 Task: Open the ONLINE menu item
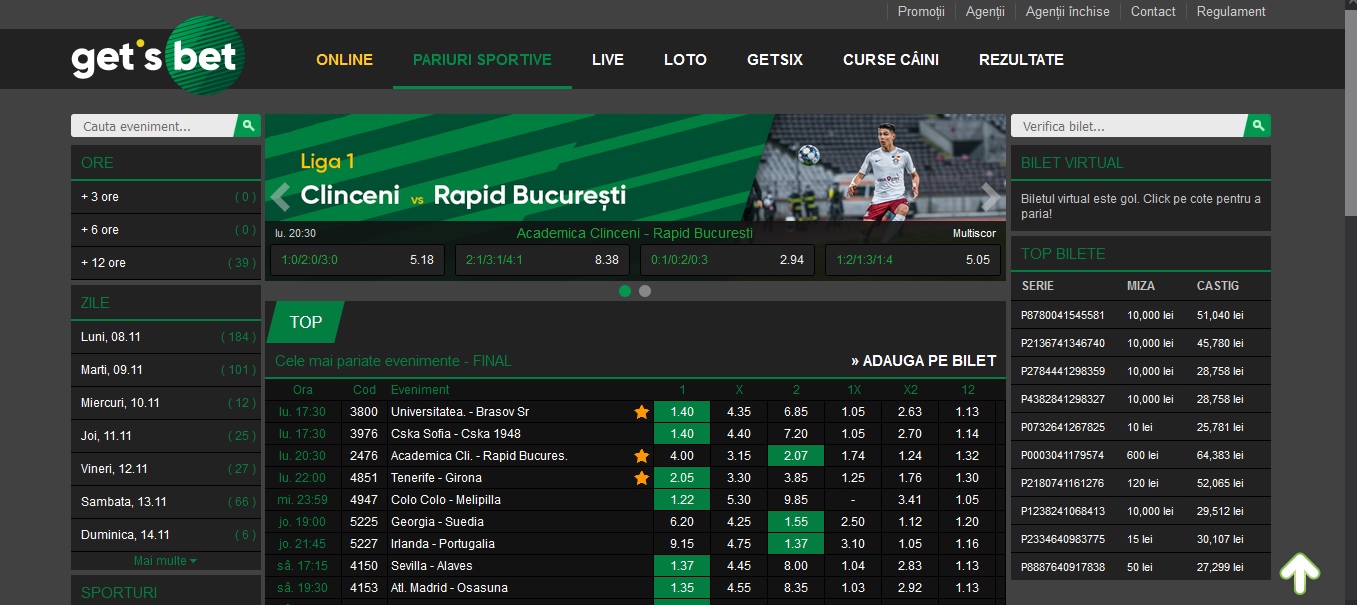click(344, 60)
